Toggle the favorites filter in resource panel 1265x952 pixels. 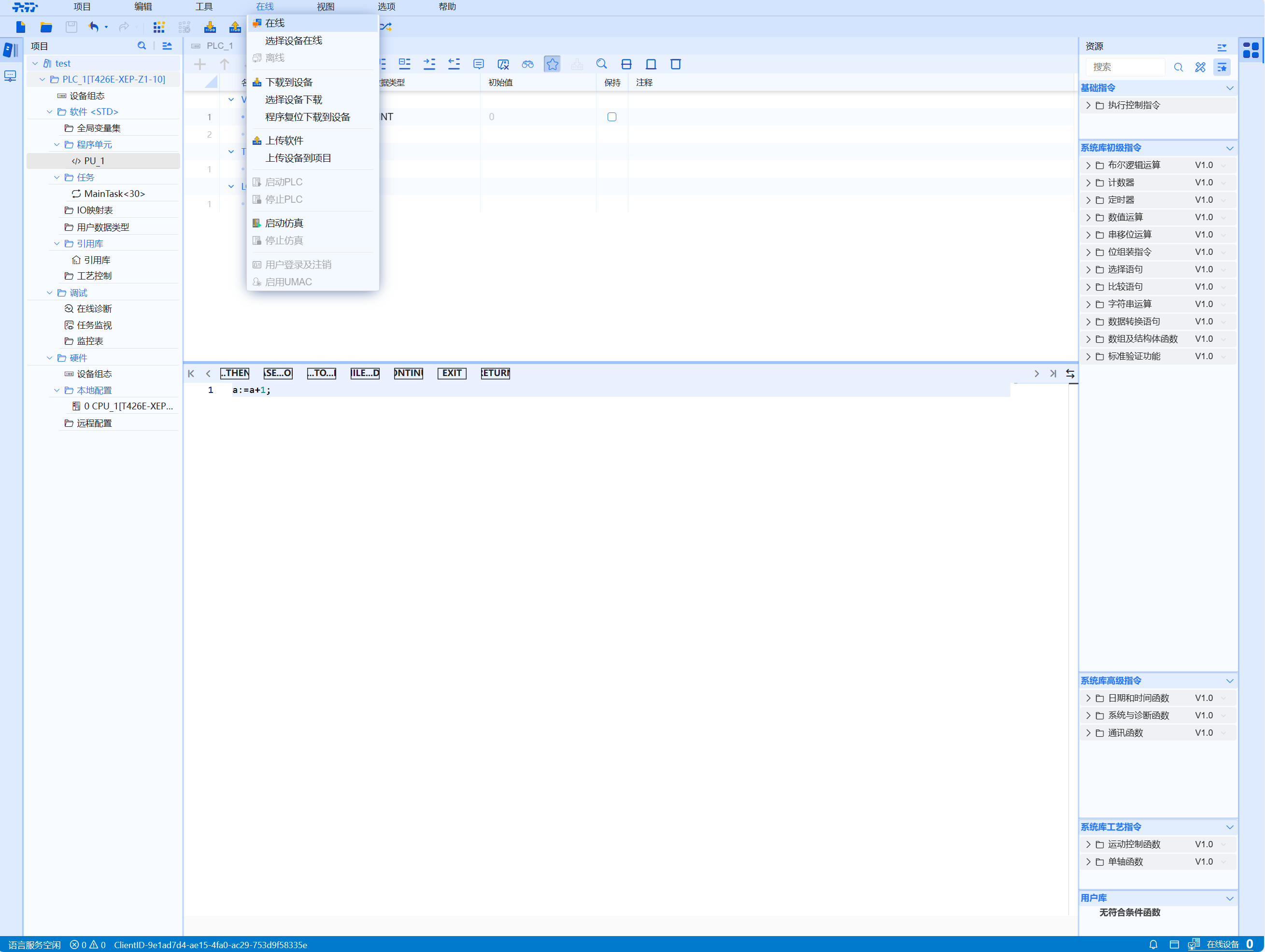pos(1222,68)
